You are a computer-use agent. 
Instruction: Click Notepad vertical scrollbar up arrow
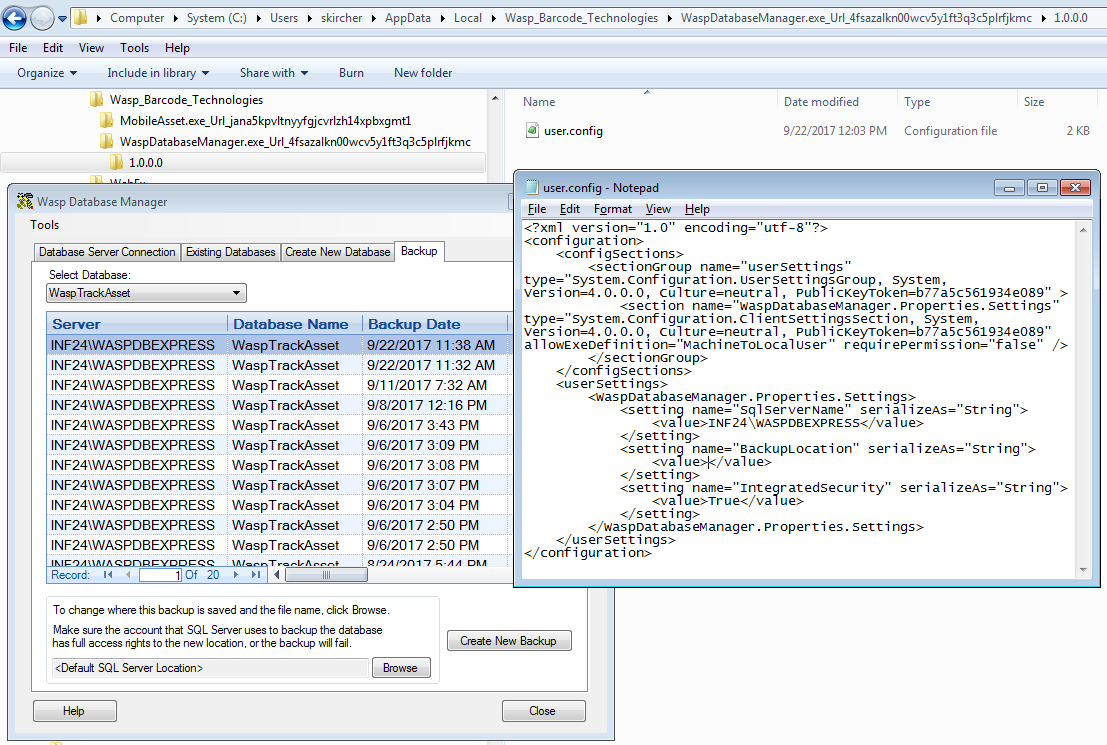pos(1083,230)
